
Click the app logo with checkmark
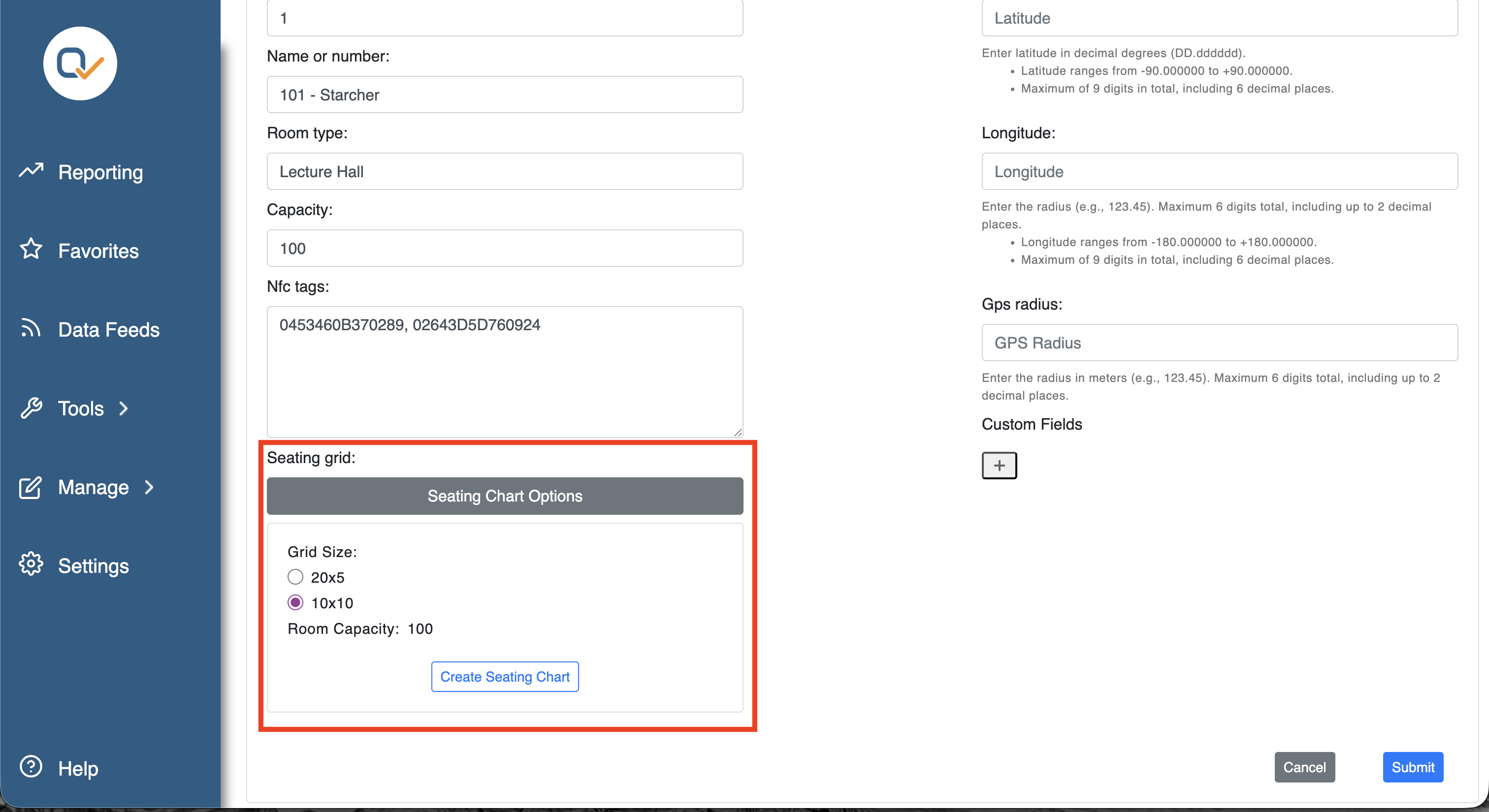tap(80, 63)
